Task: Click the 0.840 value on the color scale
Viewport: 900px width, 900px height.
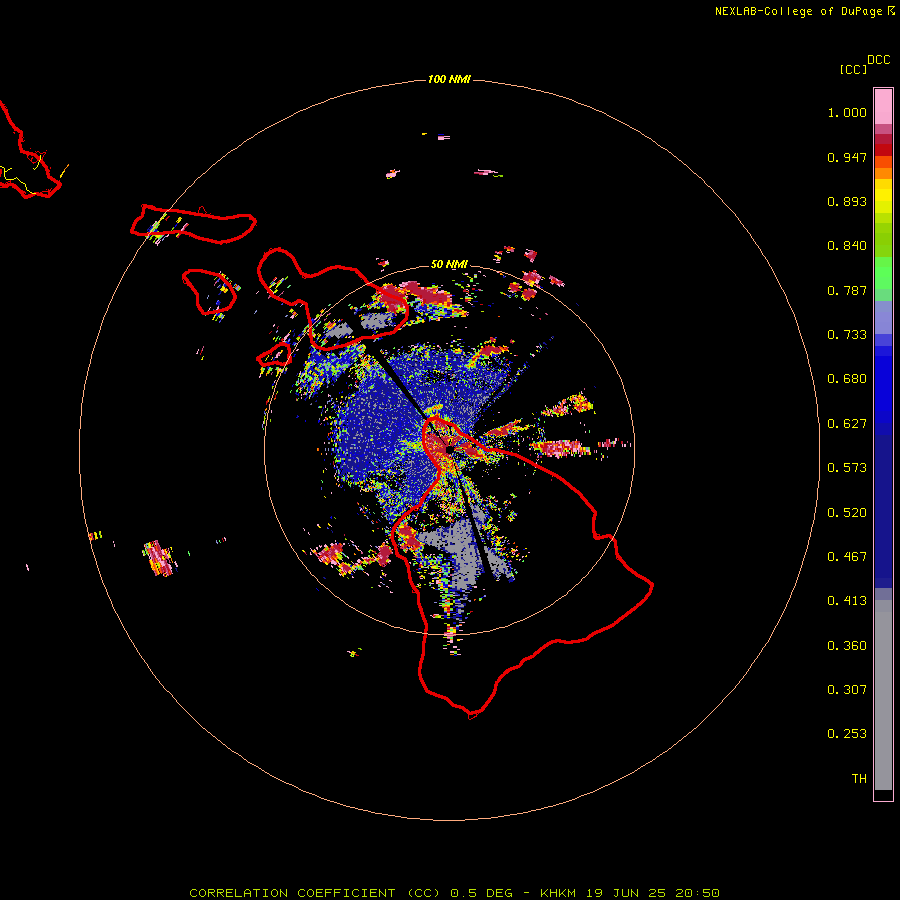Action: click(847, 246)
